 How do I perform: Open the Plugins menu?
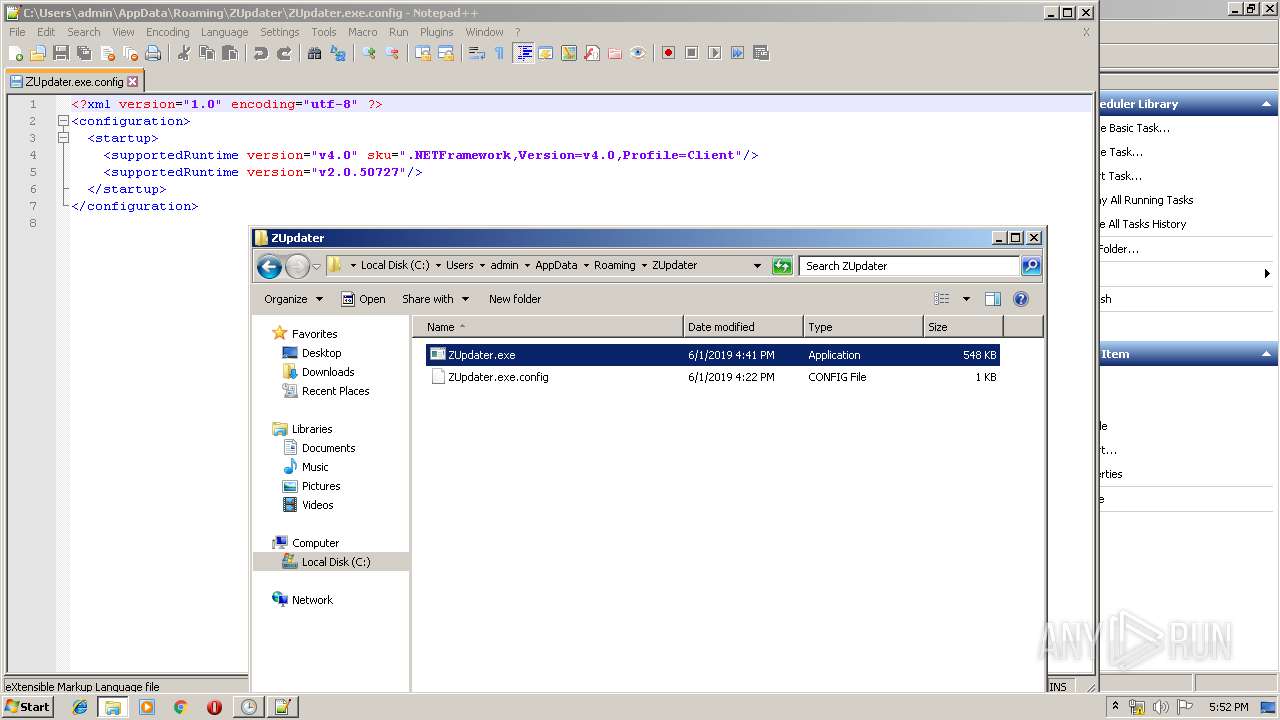pyautogui.click(x=436, y=32)
